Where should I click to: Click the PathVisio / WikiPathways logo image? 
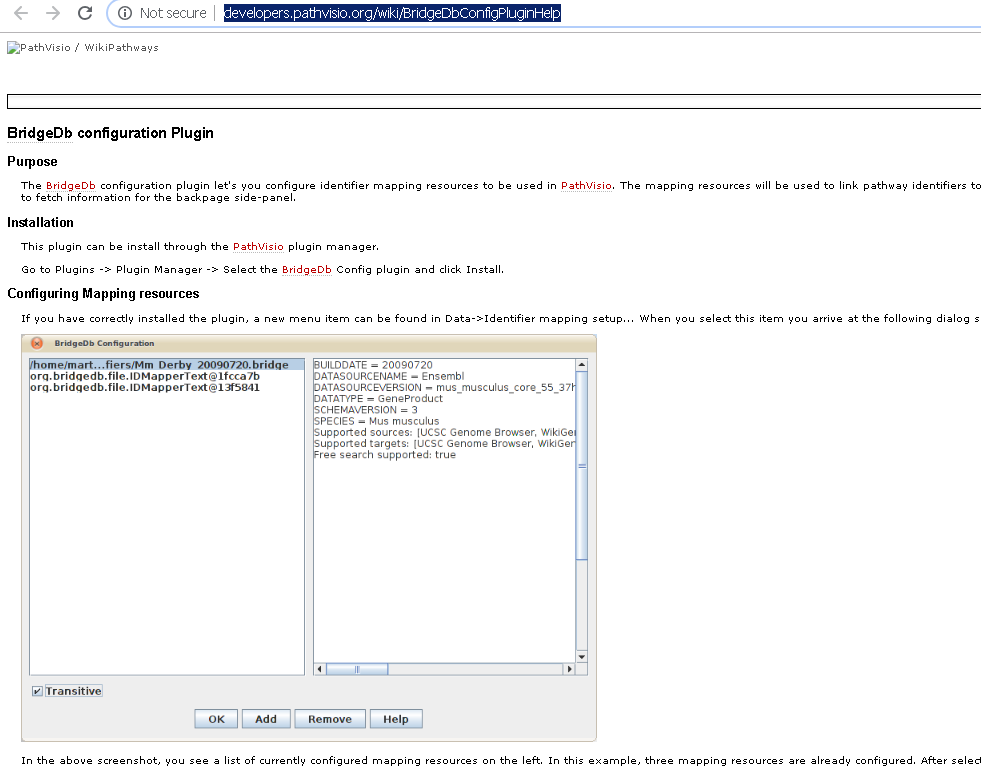pos(83,48)
